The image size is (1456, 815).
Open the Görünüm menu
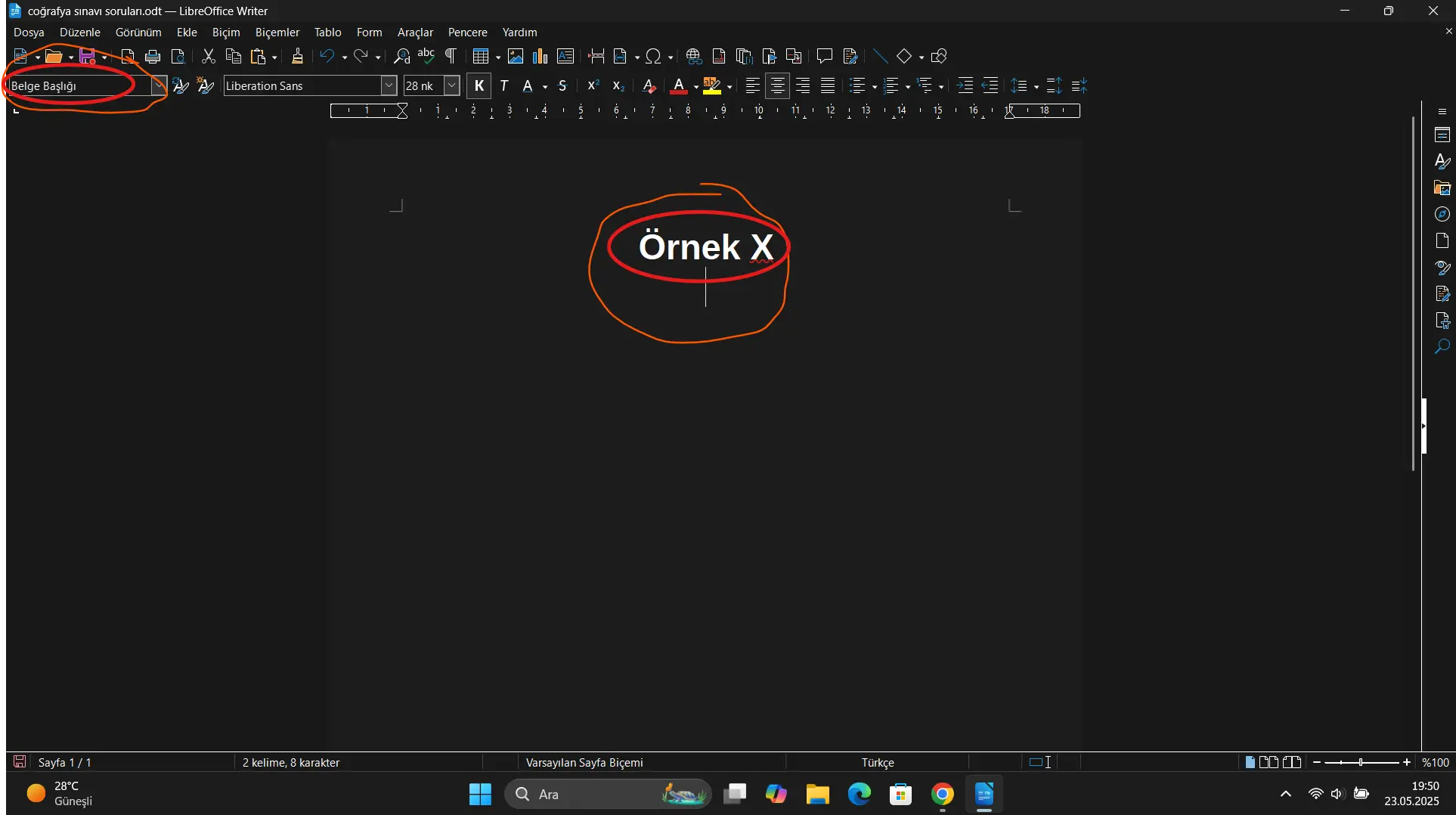click(138, 33)
